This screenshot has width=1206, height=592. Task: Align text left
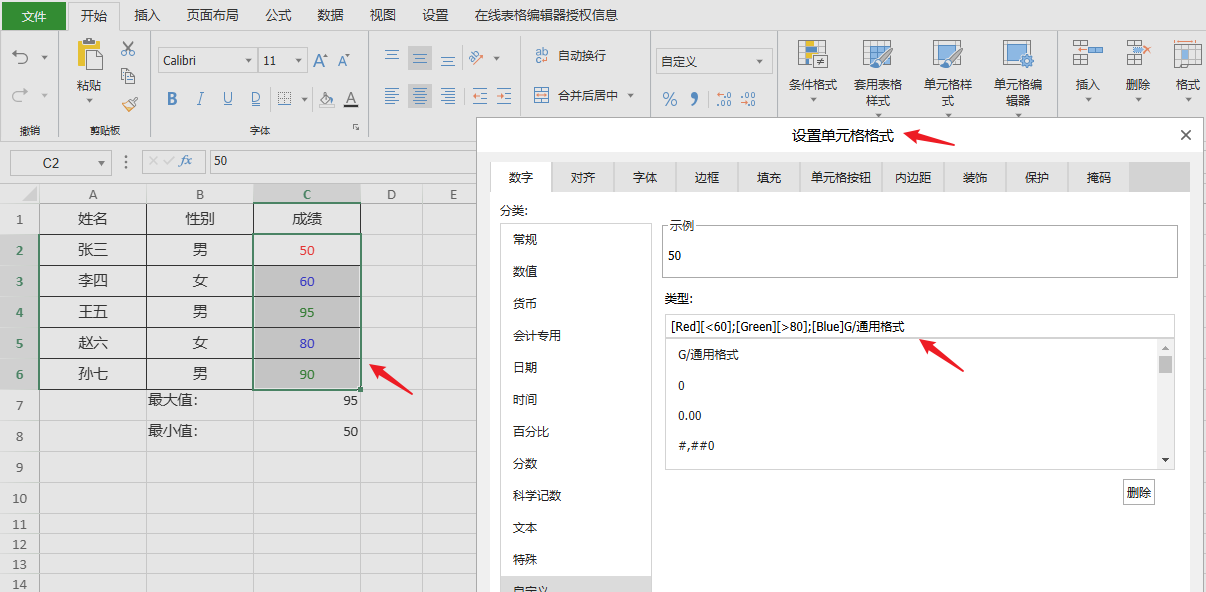(392, 96)
